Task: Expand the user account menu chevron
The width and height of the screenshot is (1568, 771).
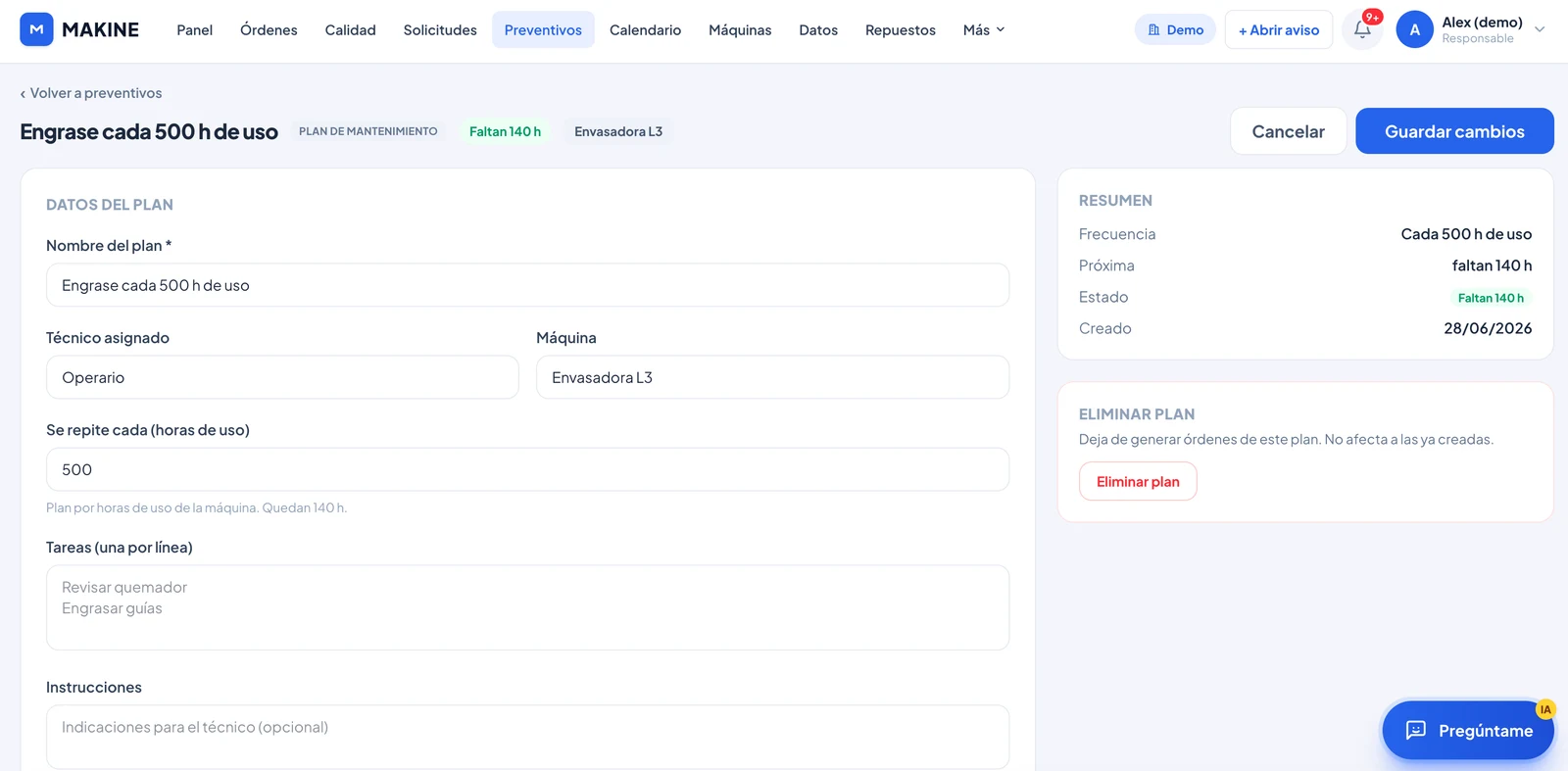Action: 1540,29
